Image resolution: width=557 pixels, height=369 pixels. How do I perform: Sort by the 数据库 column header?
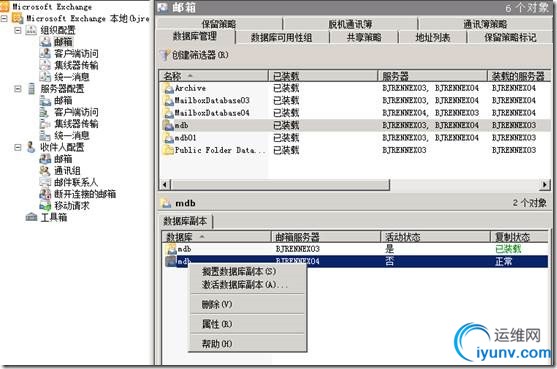click(217, 237)
